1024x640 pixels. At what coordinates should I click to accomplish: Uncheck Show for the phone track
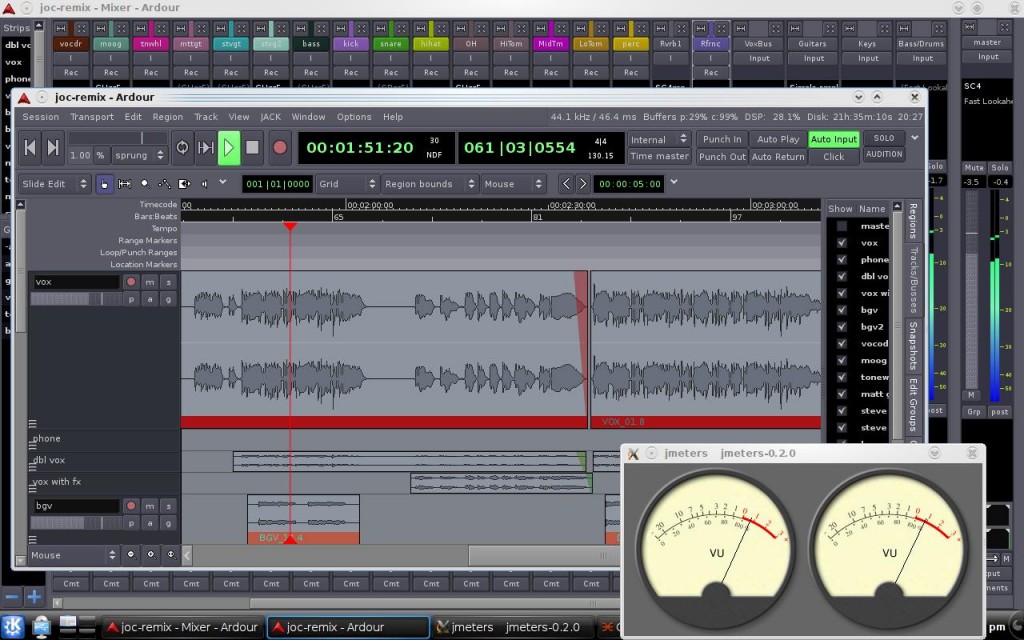841,259
